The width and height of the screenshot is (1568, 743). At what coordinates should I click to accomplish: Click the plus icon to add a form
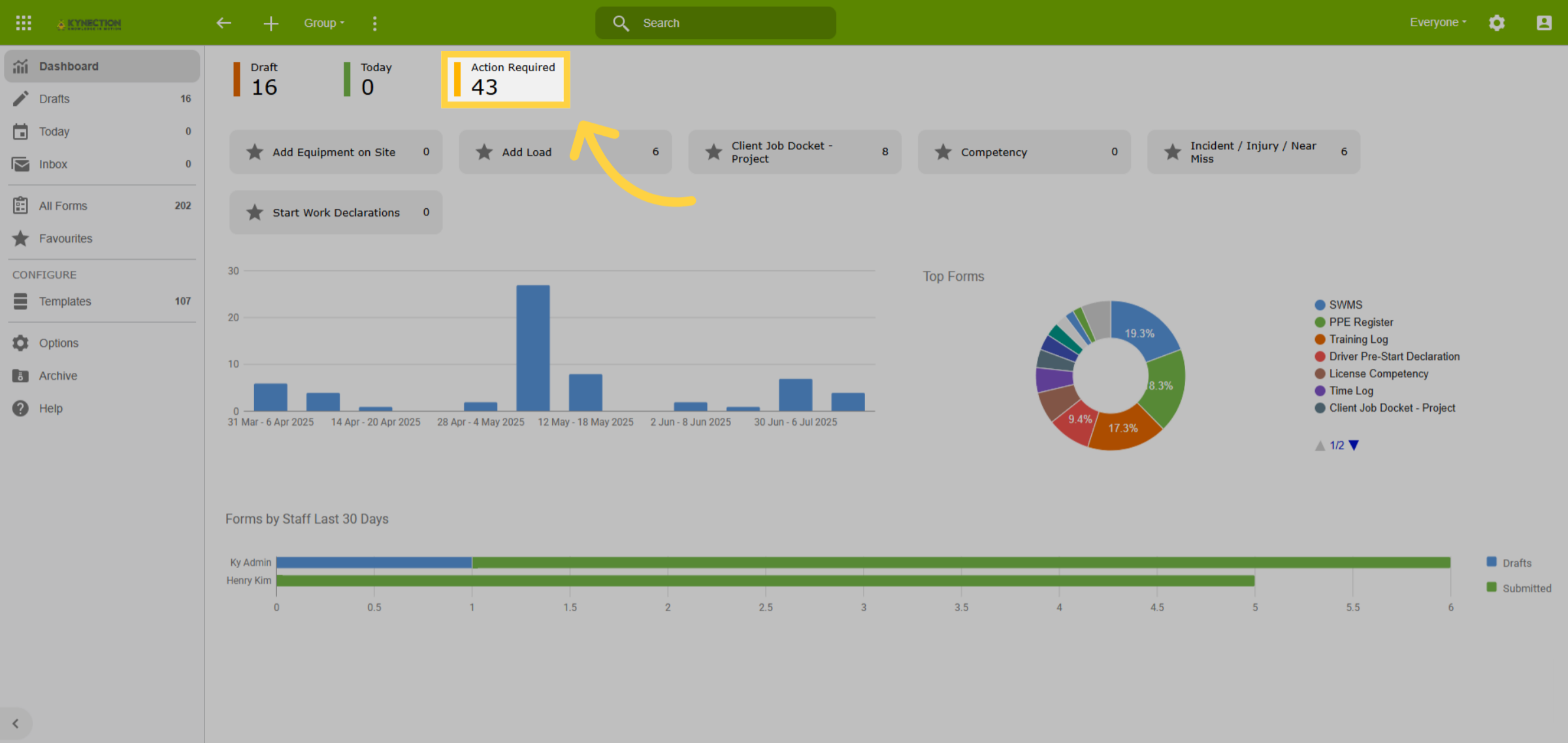coord(270,23)
